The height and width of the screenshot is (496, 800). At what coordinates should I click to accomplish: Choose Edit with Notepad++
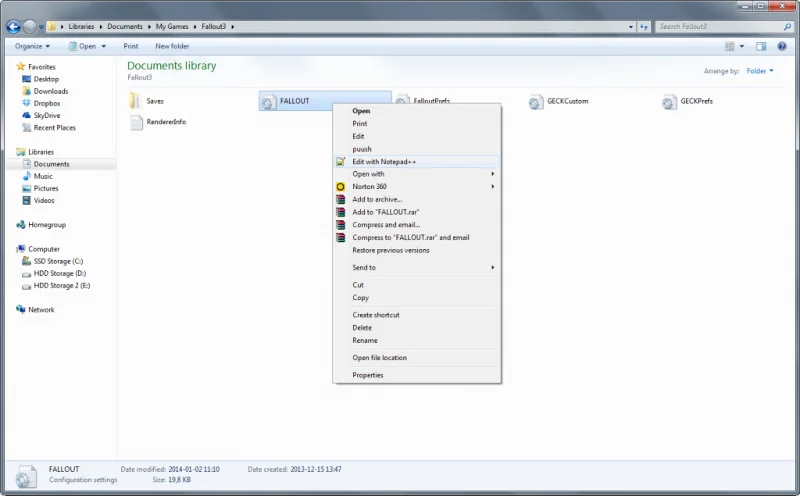(x=416, y=162)
